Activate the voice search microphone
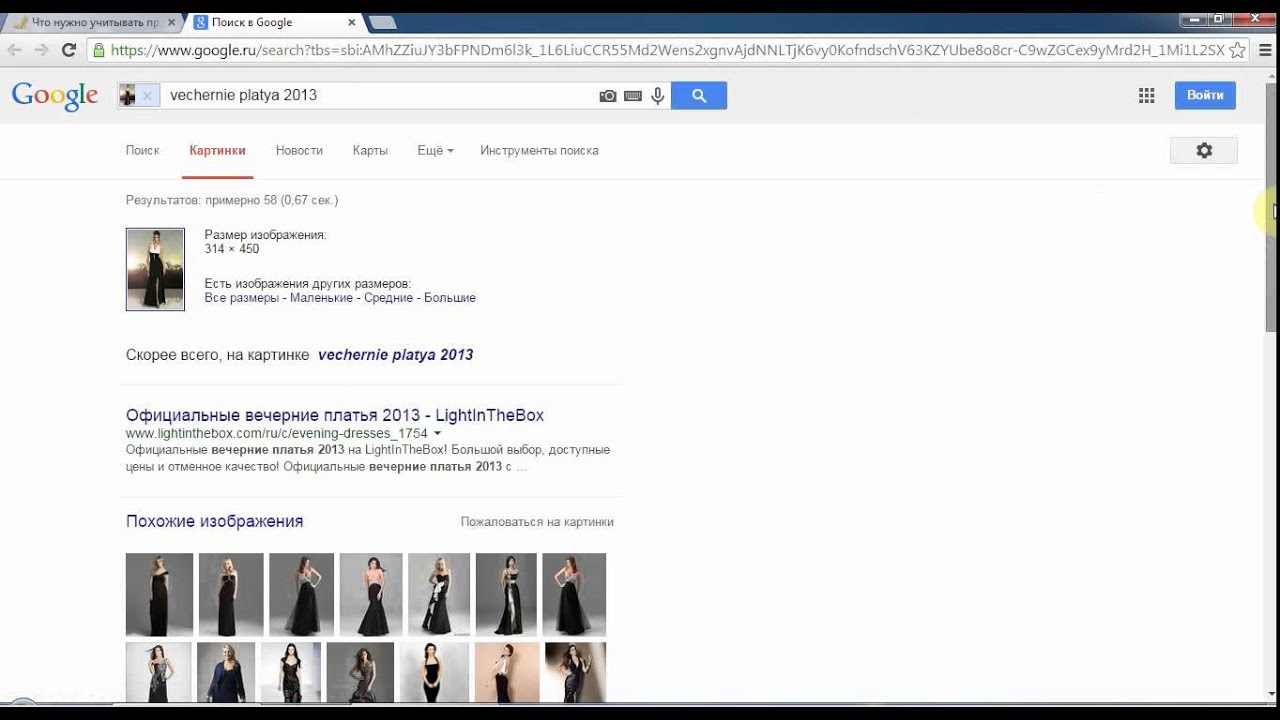The width and height of the screenshot is (1280, 720). pyautogui.click(x=658, y=96)
